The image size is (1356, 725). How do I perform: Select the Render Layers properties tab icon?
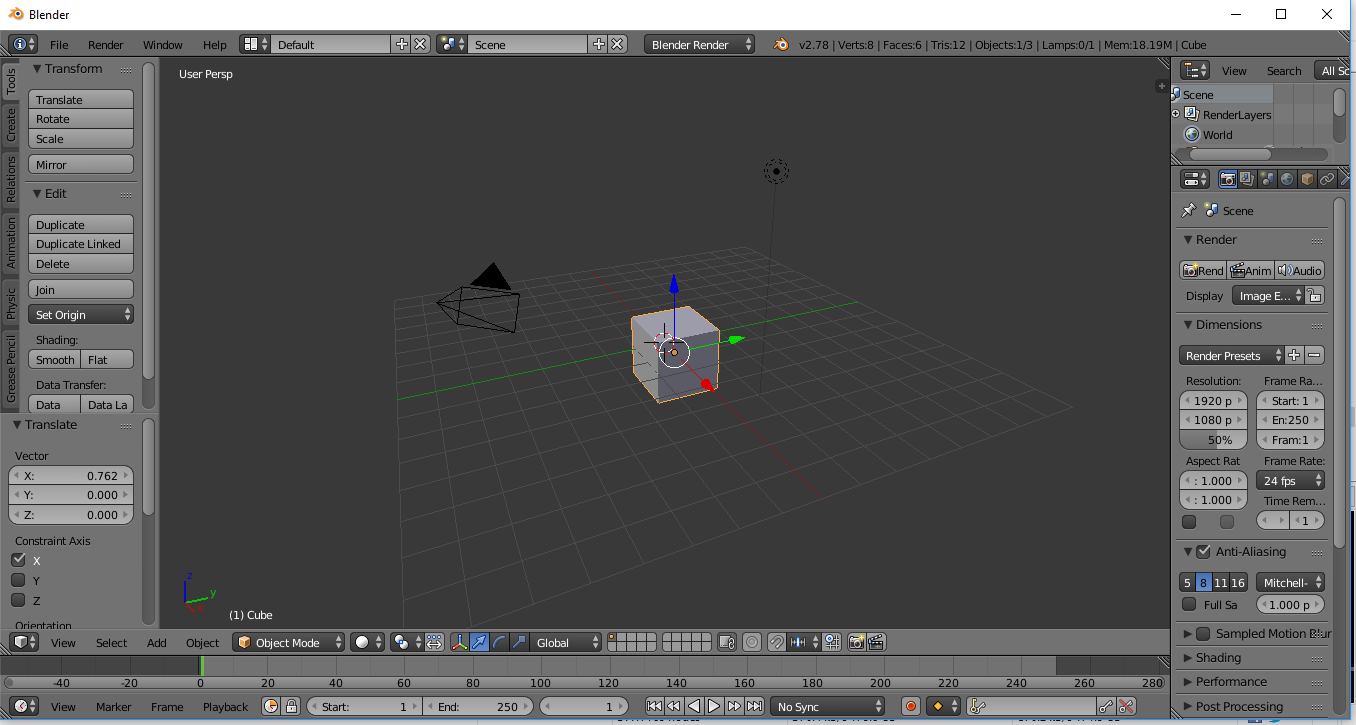(1247, 179)
